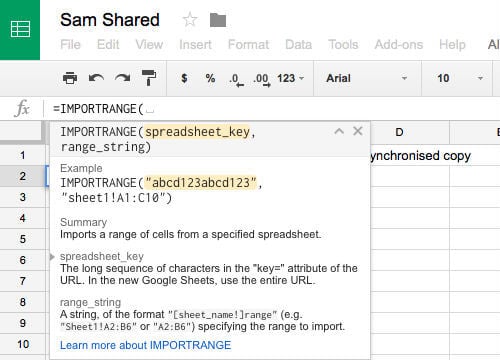This screenshot has width=500, height=360.
Task: Format as currency with dollar icon
Action: click(184, 78)
